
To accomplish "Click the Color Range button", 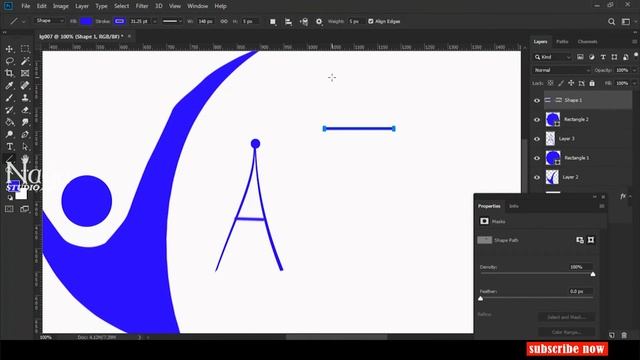I will tap(566, 332).
